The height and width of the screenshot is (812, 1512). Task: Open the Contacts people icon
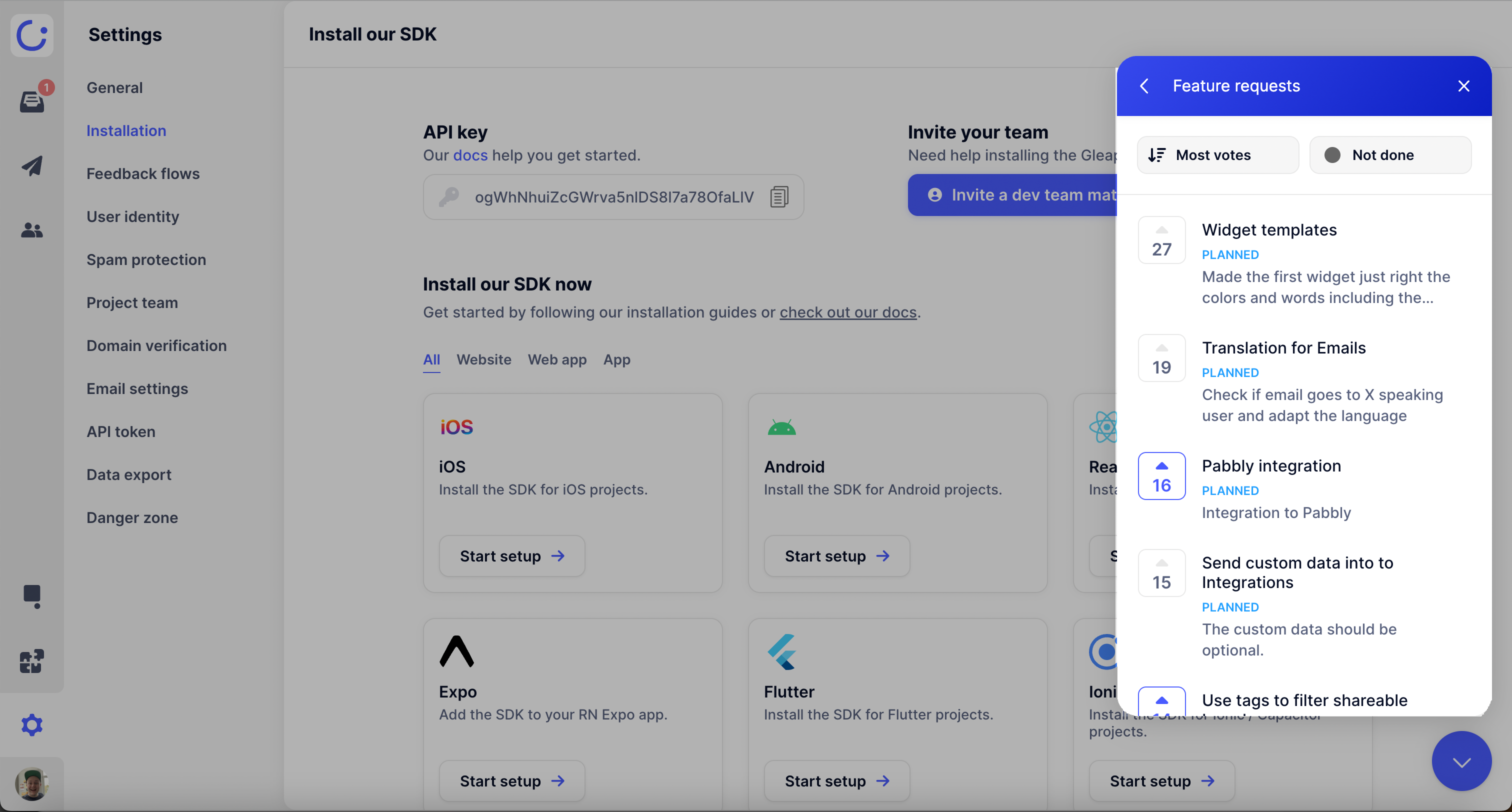[31, 230]
